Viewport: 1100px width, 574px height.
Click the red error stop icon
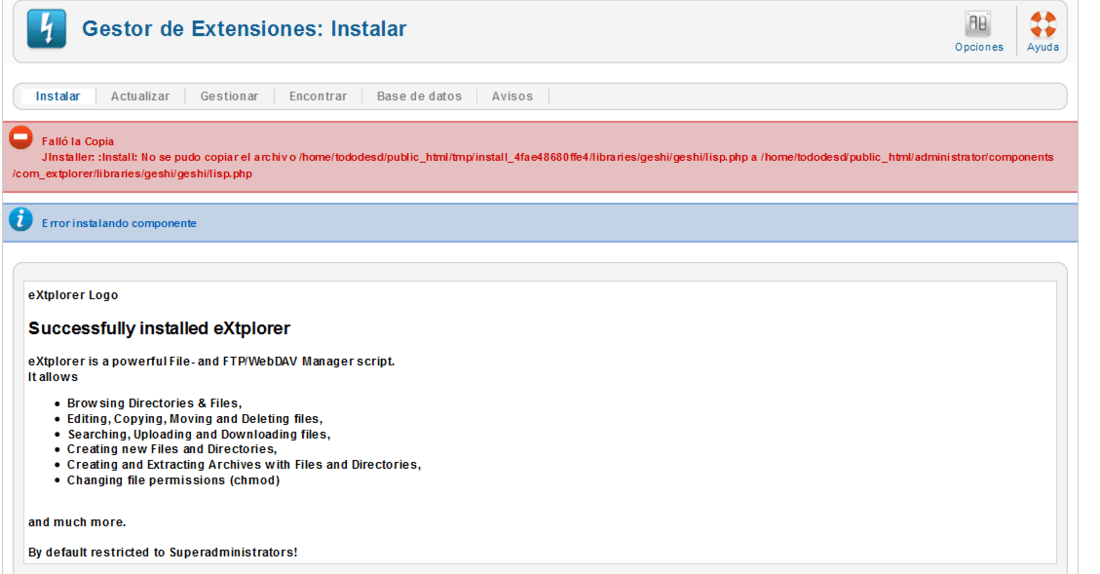click(x=21, y=138)
